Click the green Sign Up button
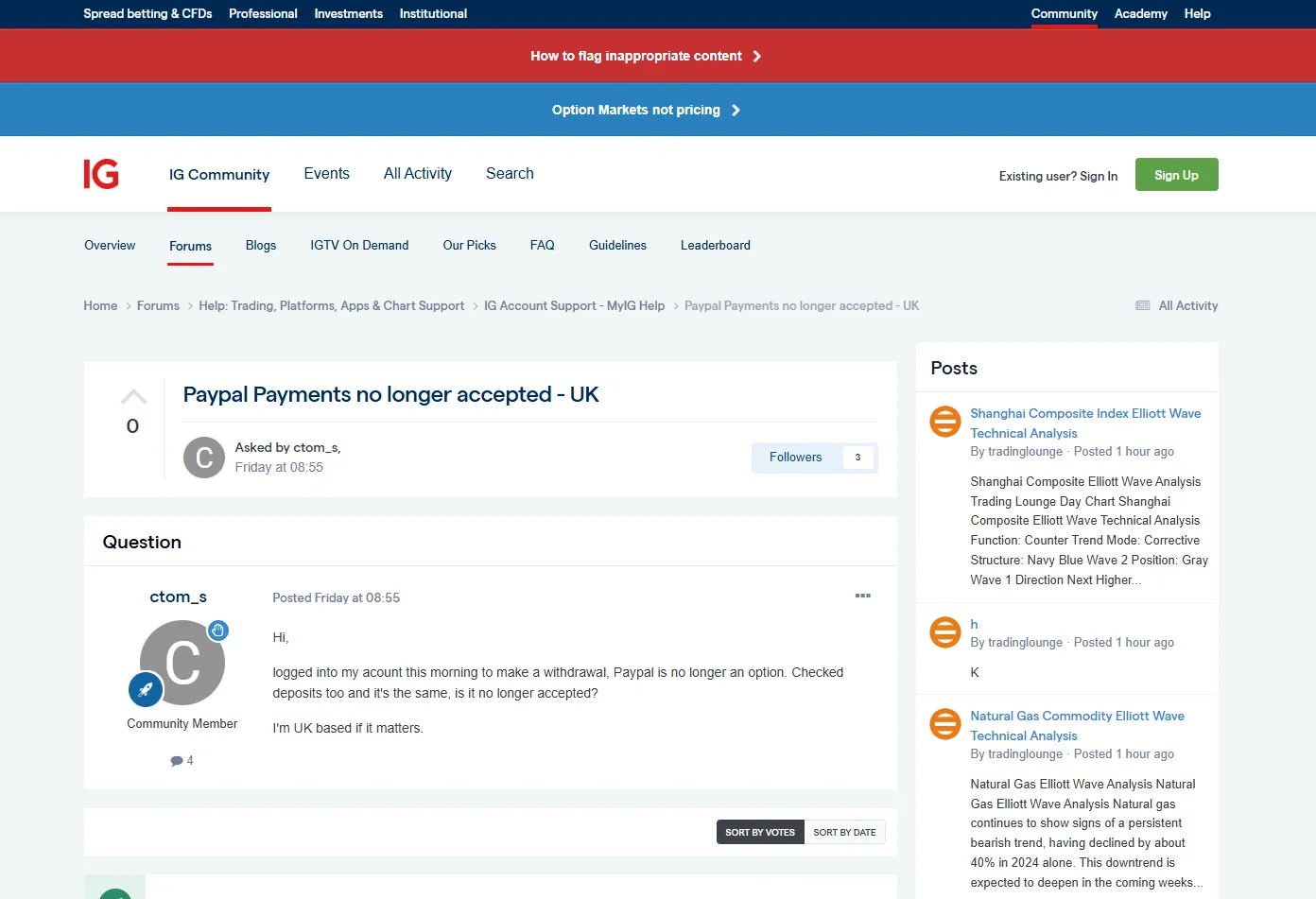Screen dimensions: 1316x899 click(x=1176, y=175)
